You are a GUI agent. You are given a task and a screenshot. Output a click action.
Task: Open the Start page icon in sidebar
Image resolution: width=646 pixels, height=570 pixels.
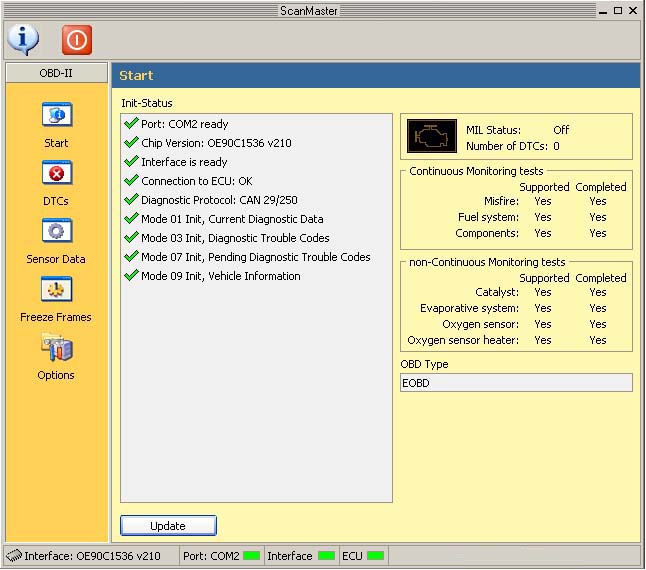tap(56, 115)
